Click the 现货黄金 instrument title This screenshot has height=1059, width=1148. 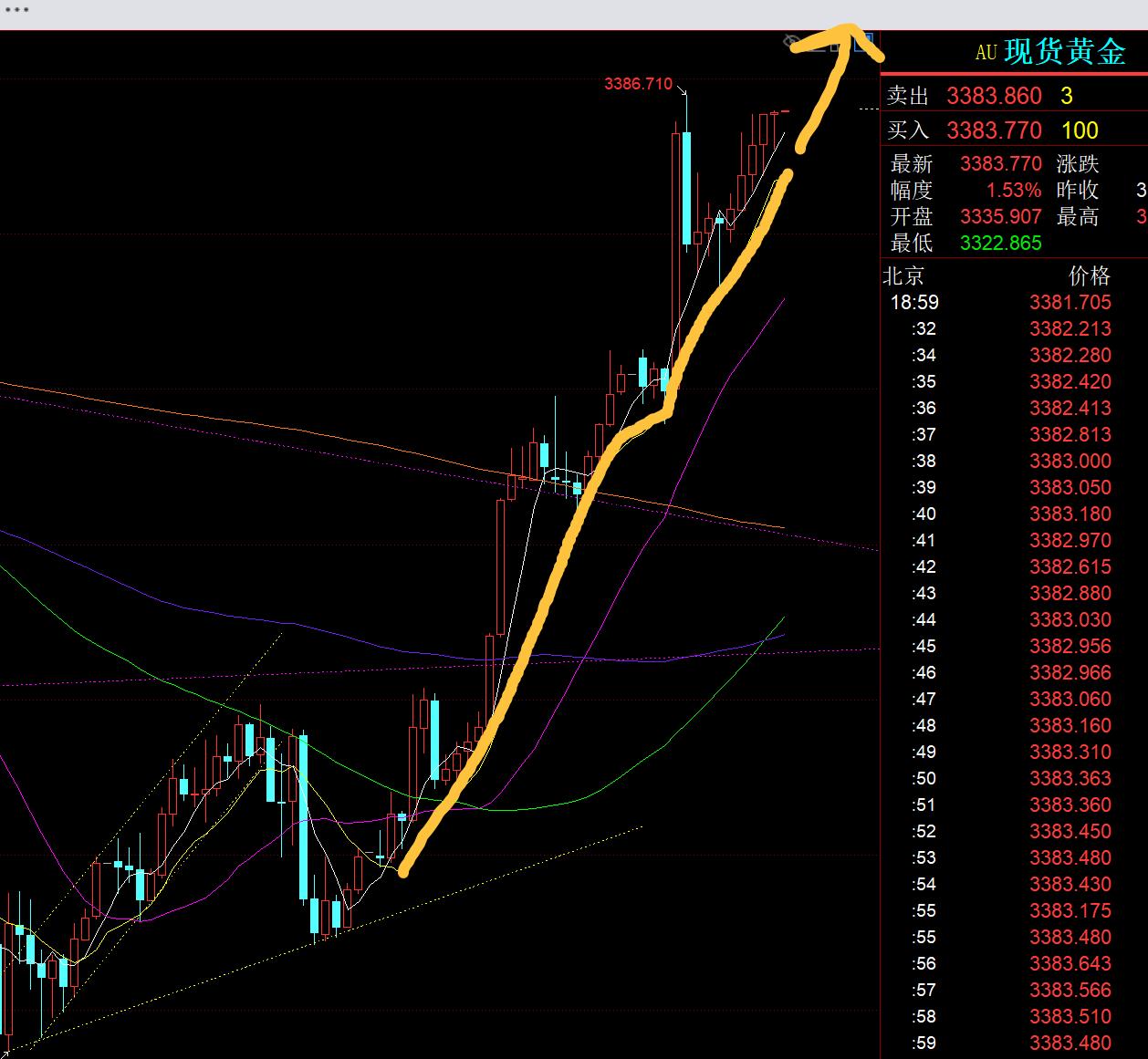click(1065, 52)
